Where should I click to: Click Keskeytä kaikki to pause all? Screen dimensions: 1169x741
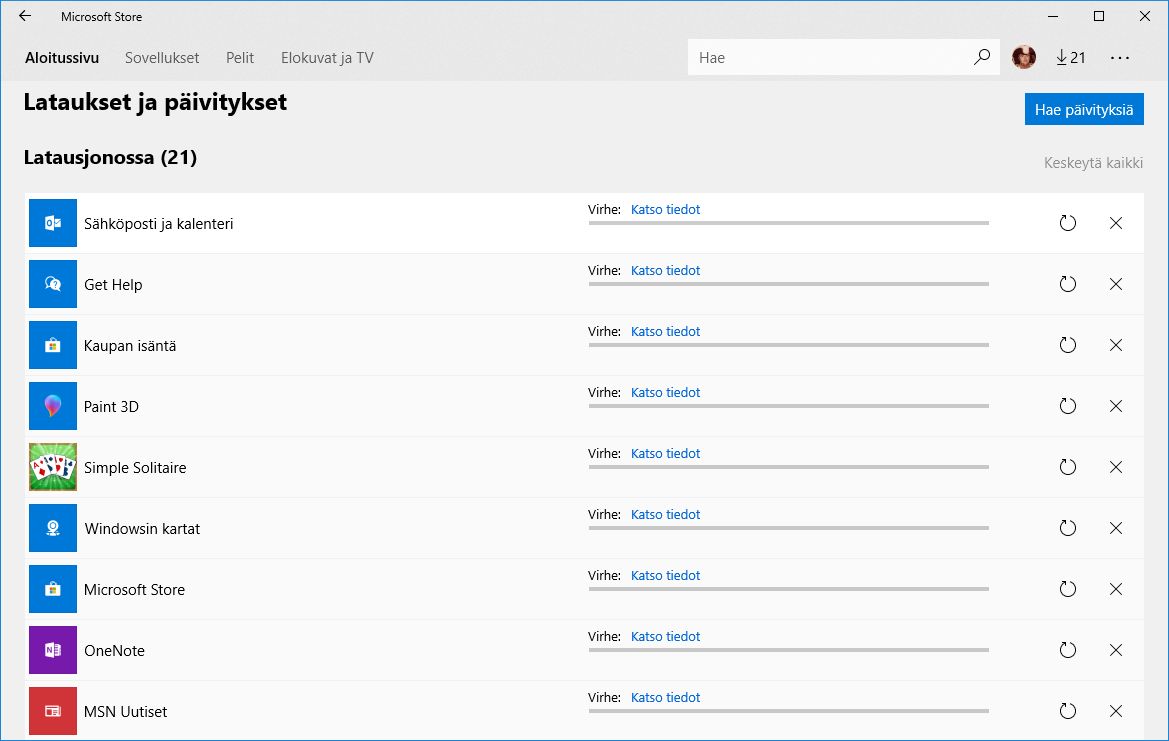(1093, 163)
